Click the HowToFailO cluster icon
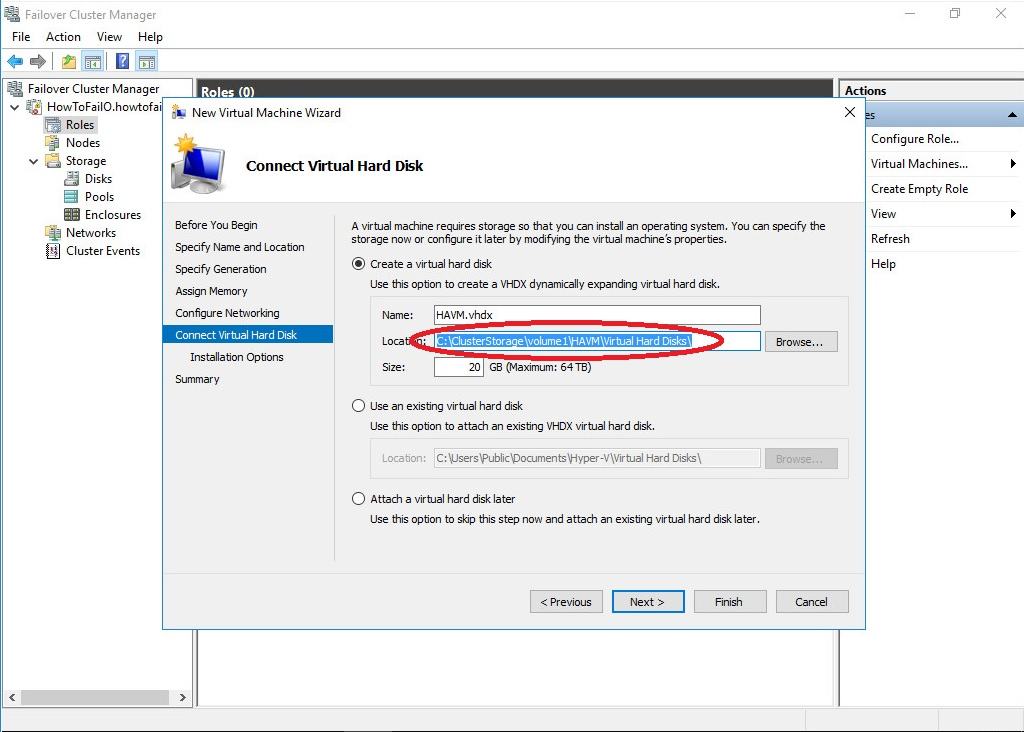The width and height of the screenshot is (1024, 732). click(34, 106)
